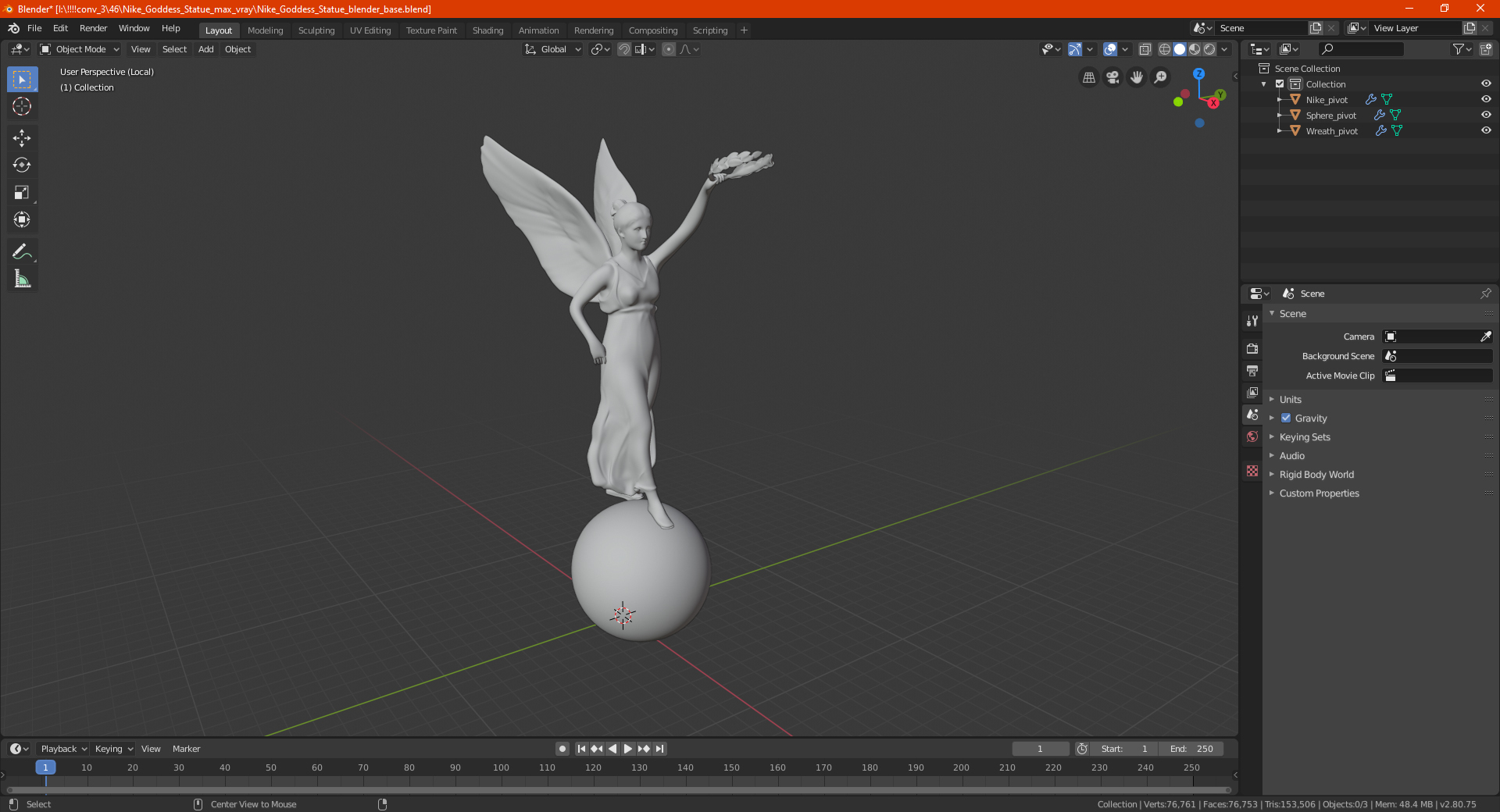This screenshot has width=1500, height=812.
Task: Open the View Layer properties tab
Action: pyautogui.click(x=1252, y=393)
